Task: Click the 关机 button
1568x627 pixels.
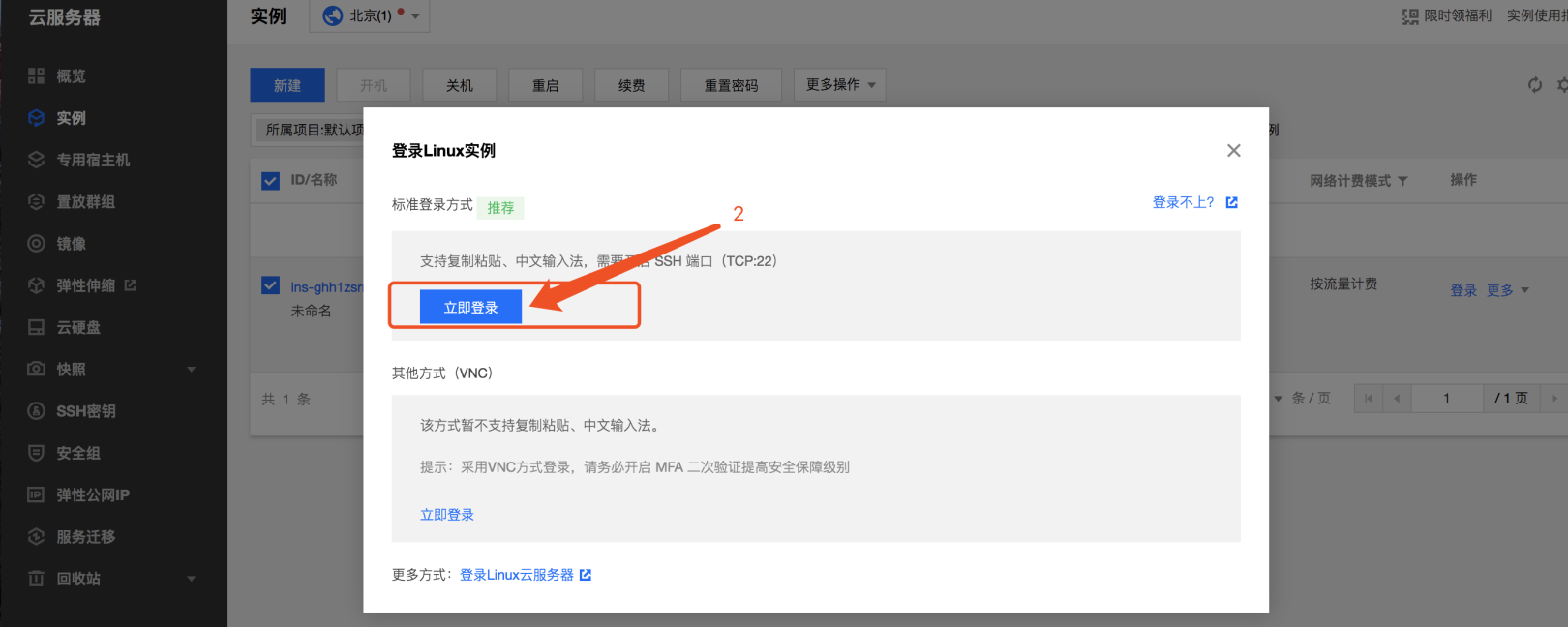Action: [x=460, y=85]
